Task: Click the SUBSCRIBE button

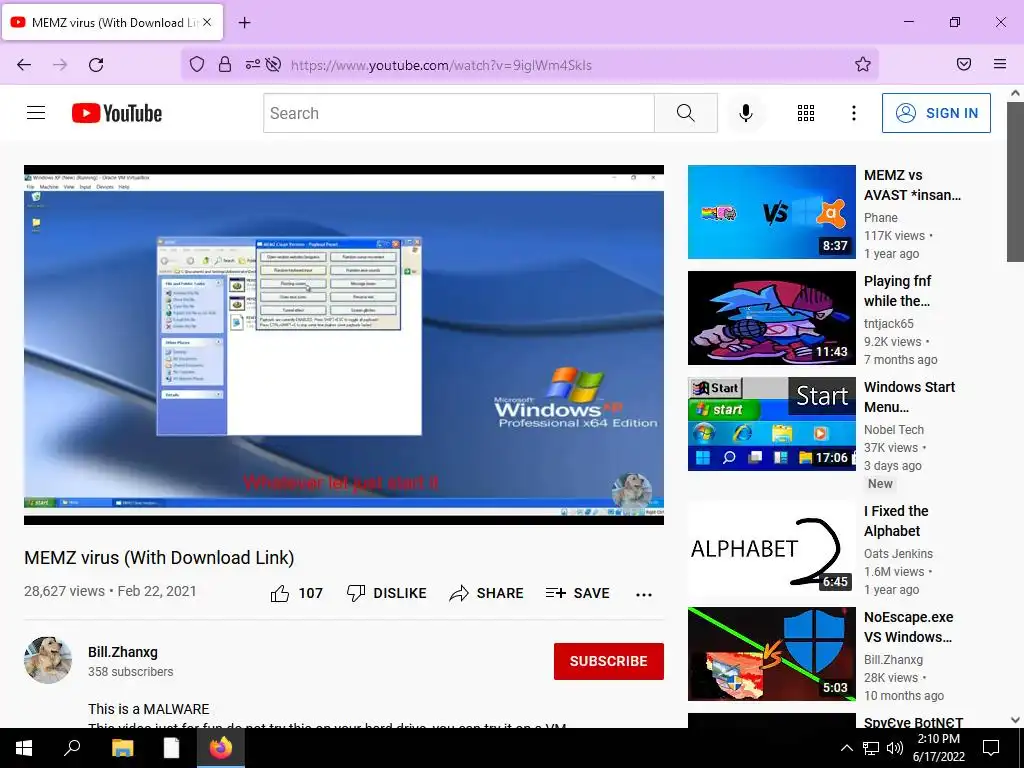Action: click(x=609, y=661)
